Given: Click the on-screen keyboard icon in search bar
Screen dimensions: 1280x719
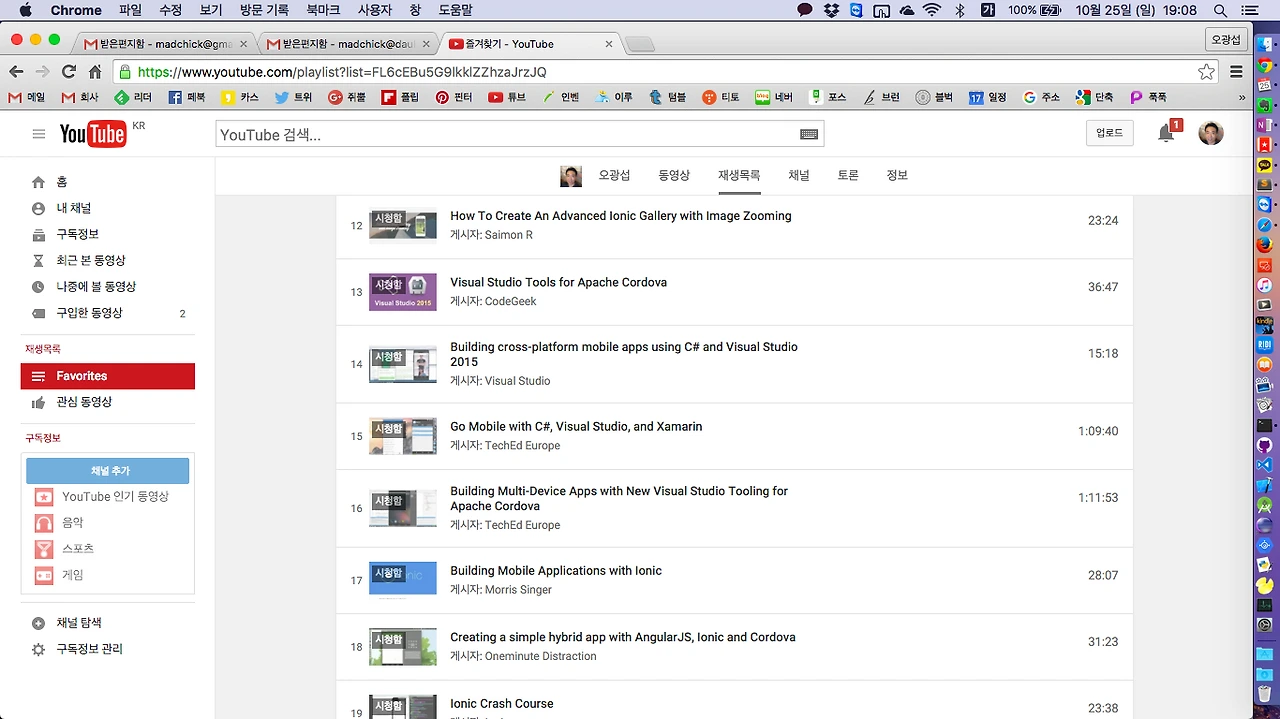Looking at the screenshot, I should [809, 133].
